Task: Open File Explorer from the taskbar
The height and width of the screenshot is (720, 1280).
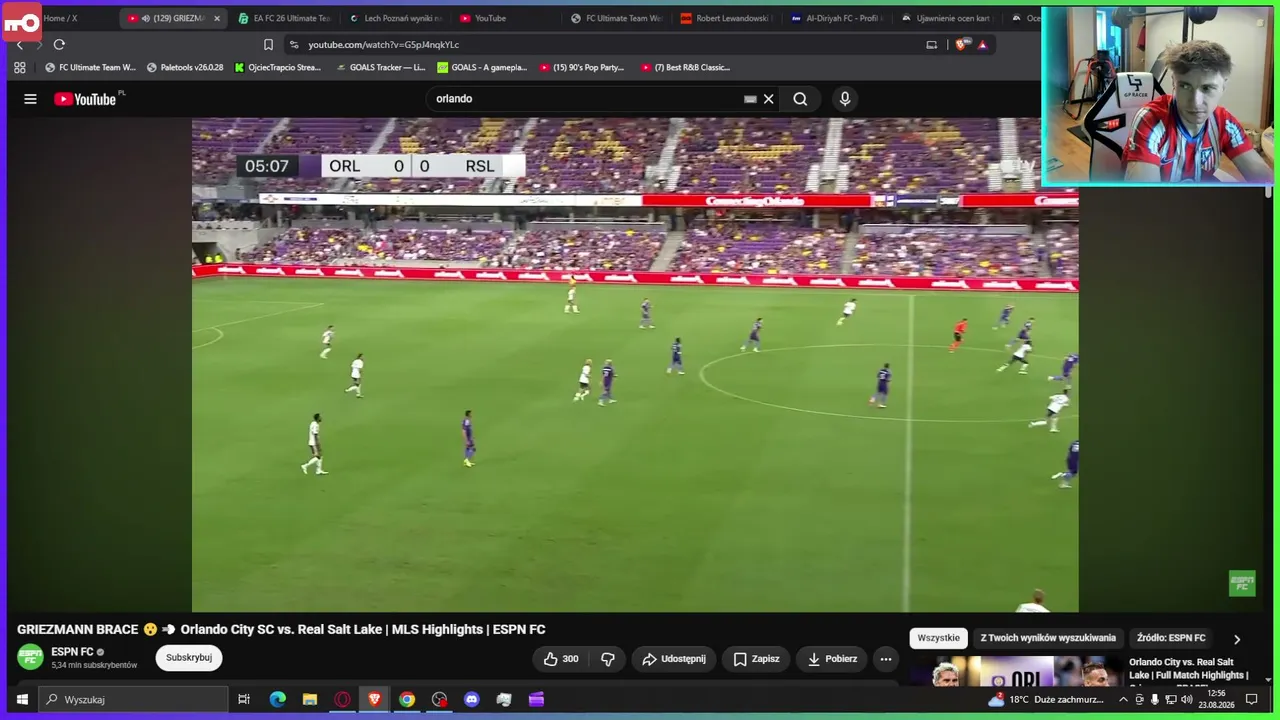Action: 310,699
